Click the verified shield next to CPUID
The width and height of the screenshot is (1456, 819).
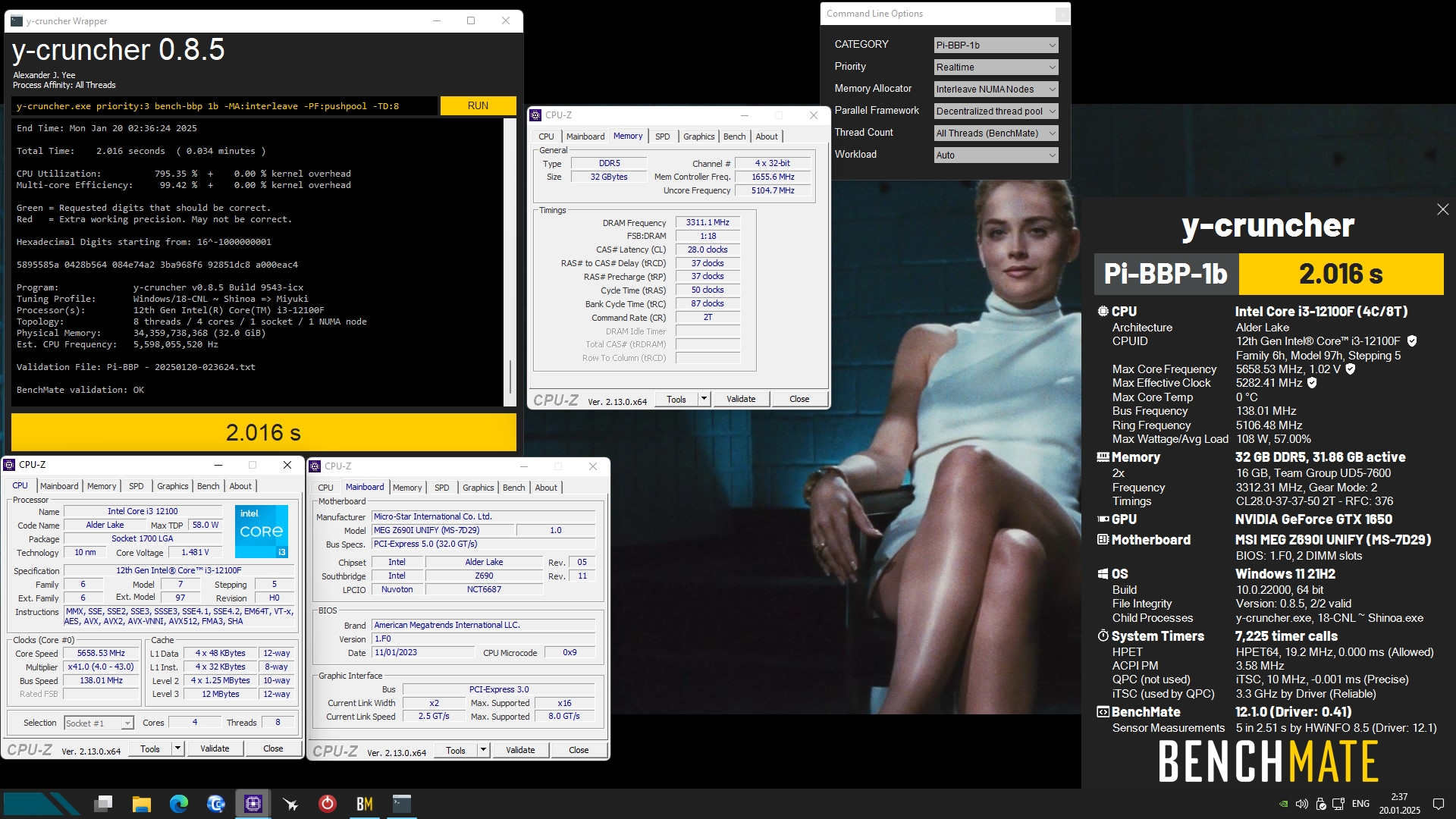1411,341
